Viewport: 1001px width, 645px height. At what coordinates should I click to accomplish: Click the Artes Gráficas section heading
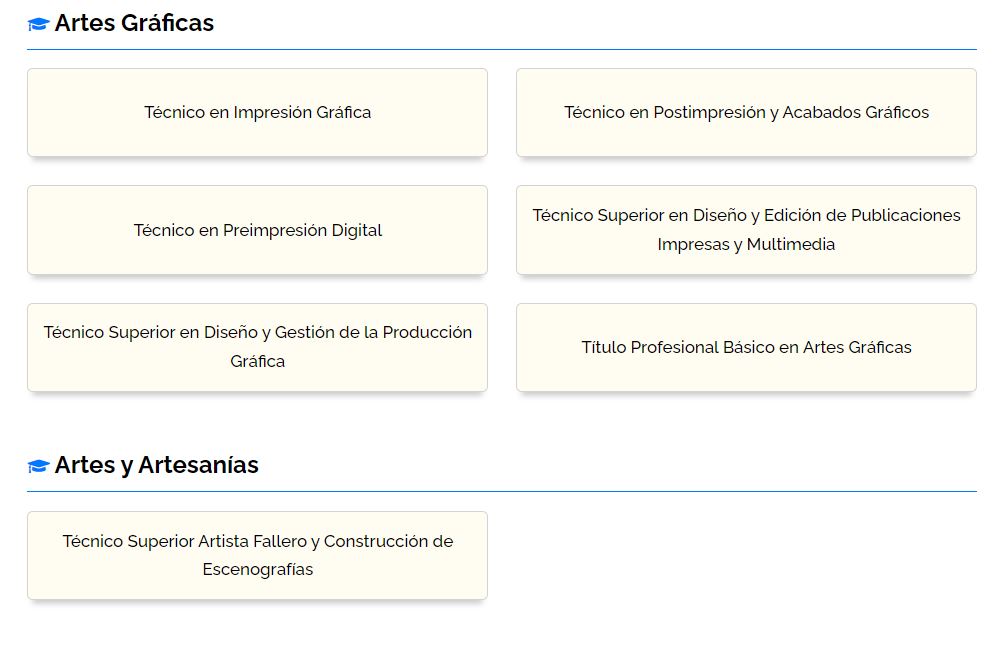tap(134, 23)
